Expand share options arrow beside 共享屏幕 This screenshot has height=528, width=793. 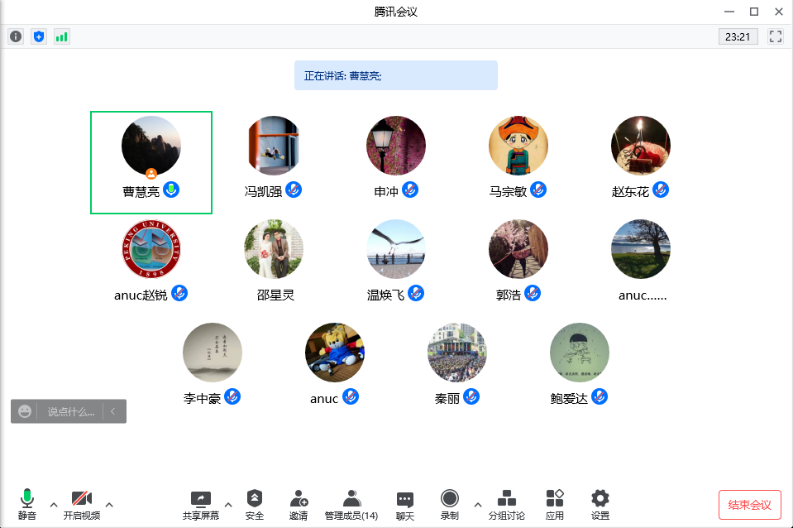pyautogui.click(x=228, y=504)
